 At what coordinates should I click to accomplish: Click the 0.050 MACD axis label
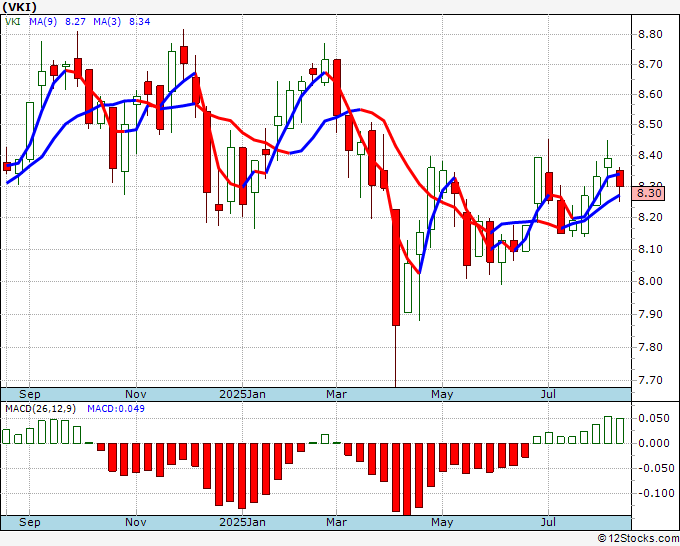[x=654, y=418]
